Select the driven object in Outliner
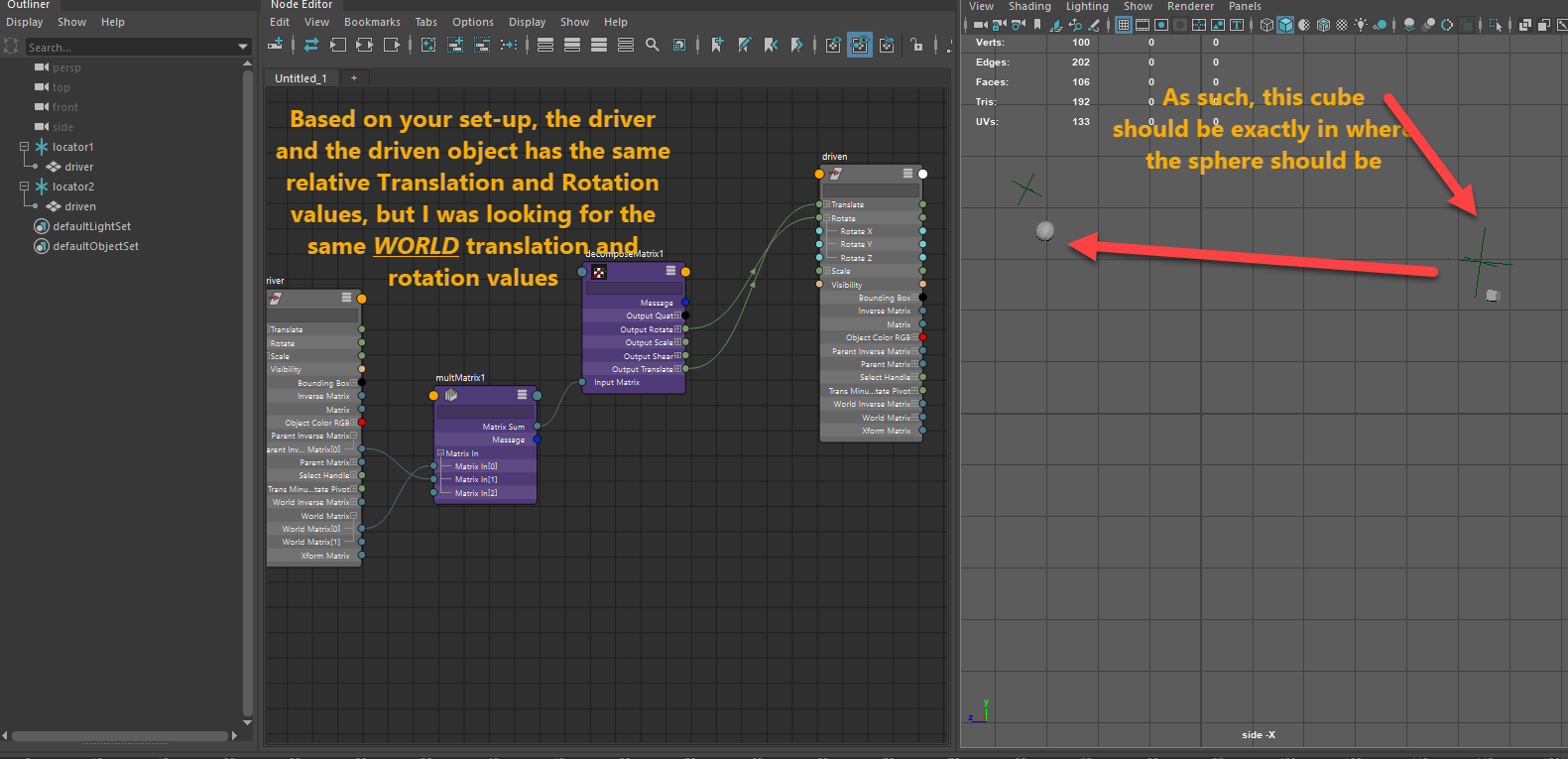1568x759 pixels. [x=79, y=206]
